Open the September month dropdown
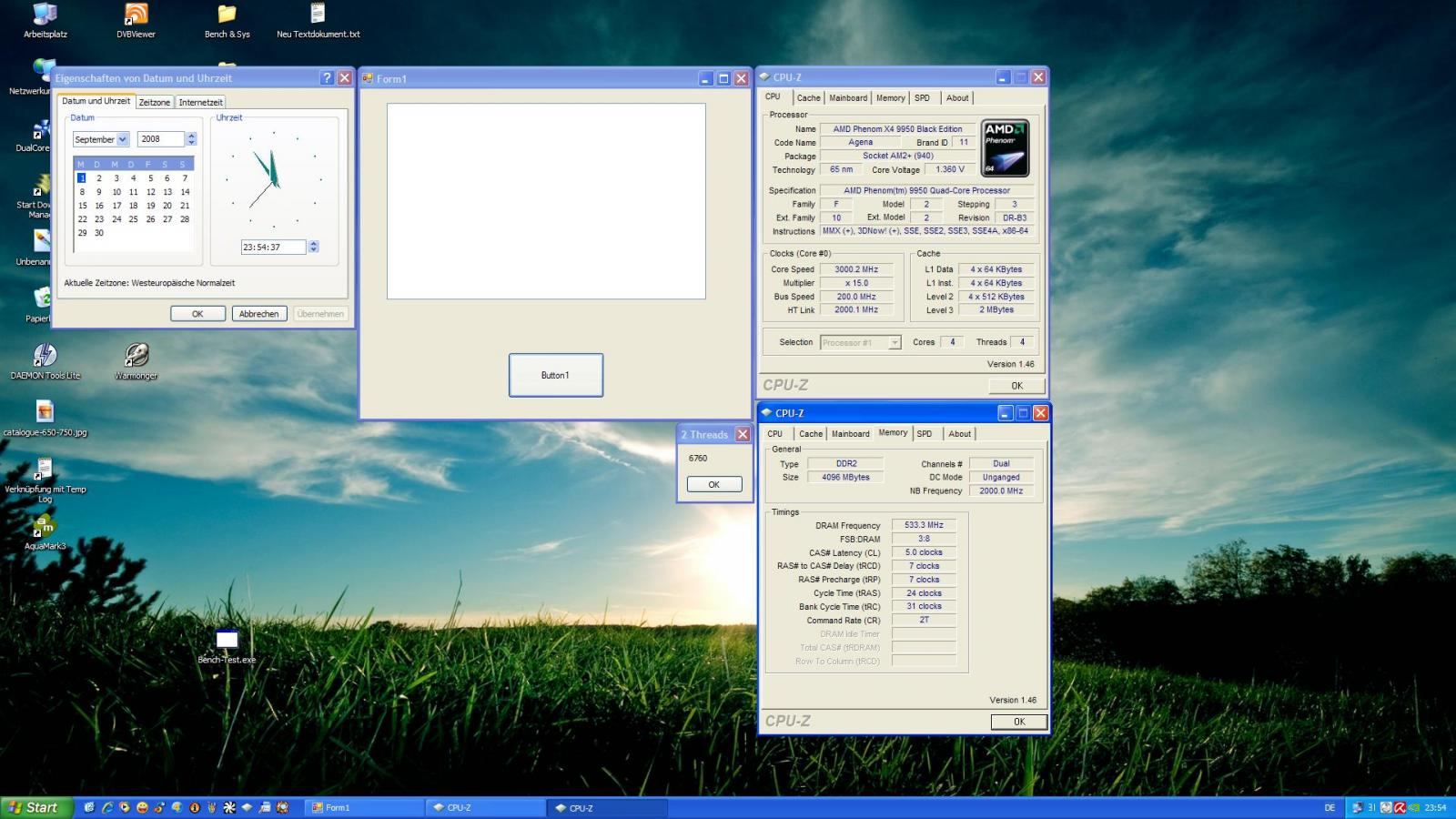This screenshot has width=1456, height=819. [x=122, y=139]
